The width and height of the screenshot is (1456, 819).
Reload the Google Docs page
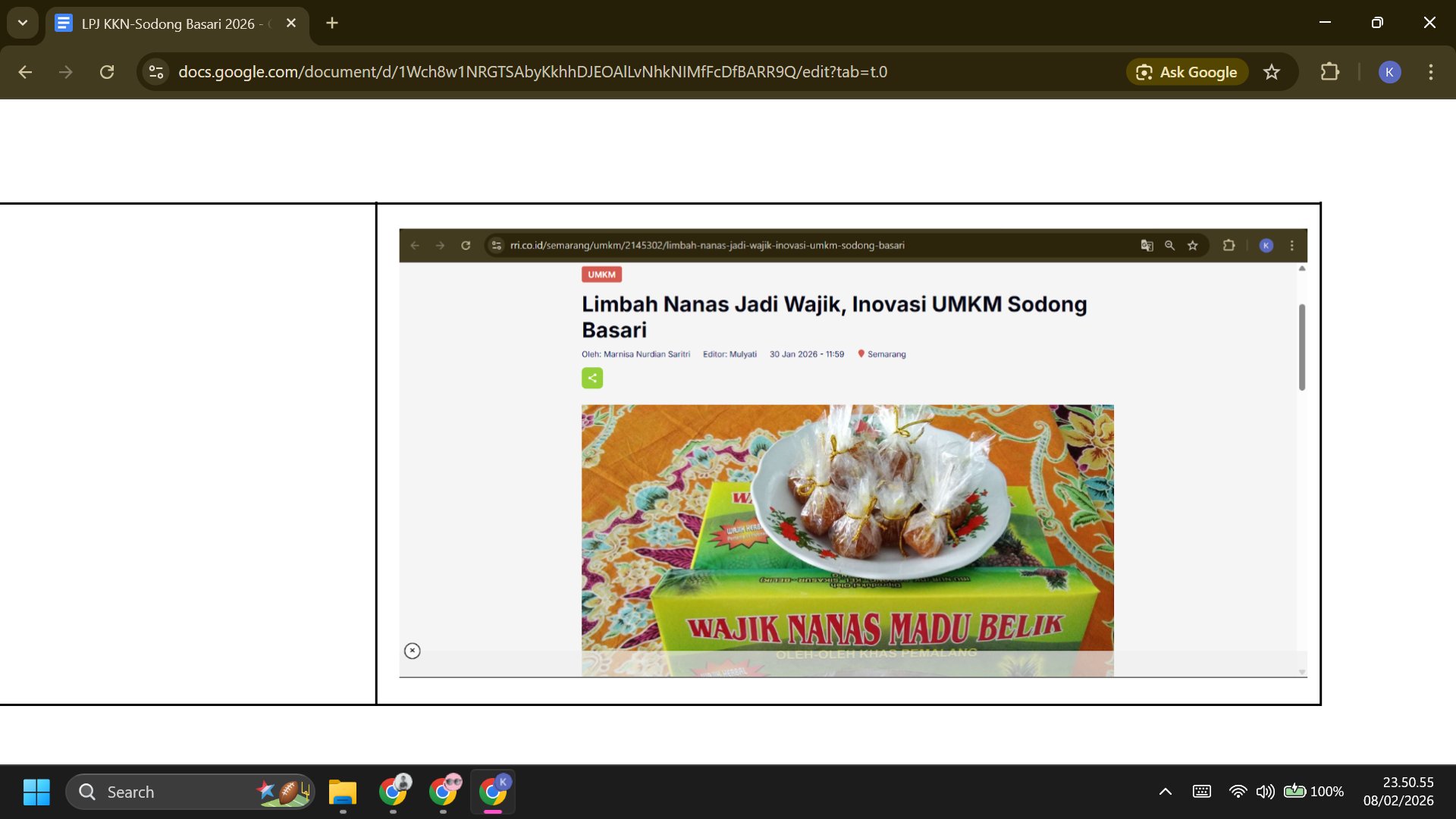coord(108,72)
